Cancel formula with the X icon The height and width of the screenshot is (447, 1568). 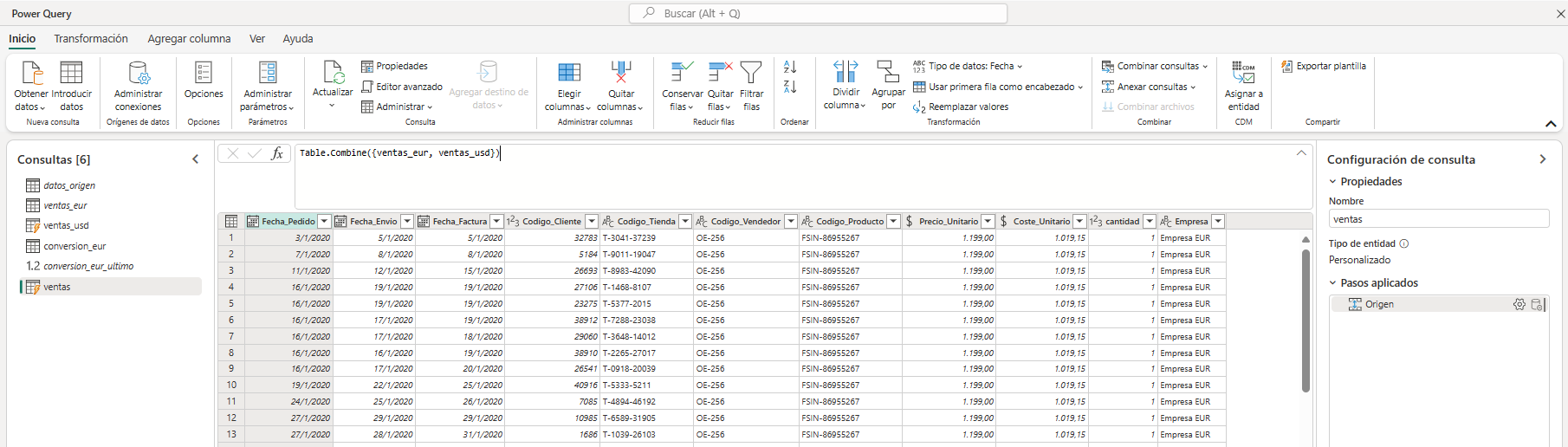coord(232,153)
